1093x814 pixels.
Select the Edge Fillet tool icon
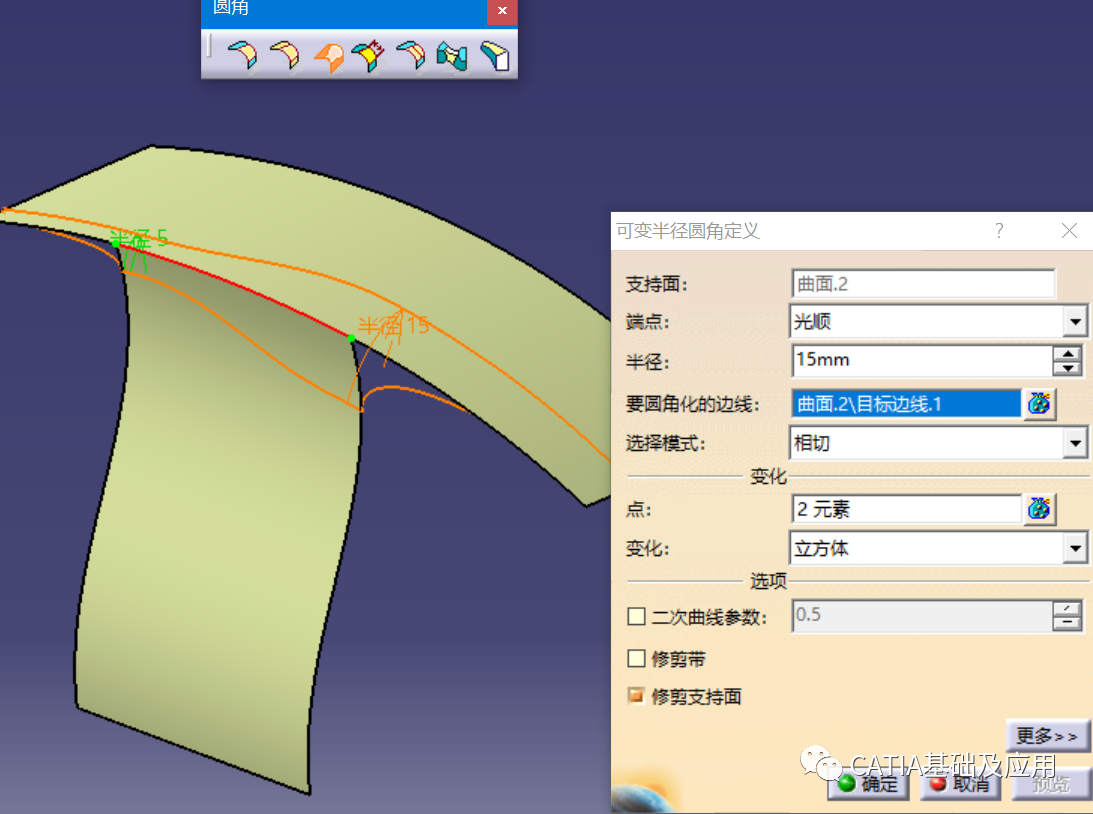tap(284, 55)
